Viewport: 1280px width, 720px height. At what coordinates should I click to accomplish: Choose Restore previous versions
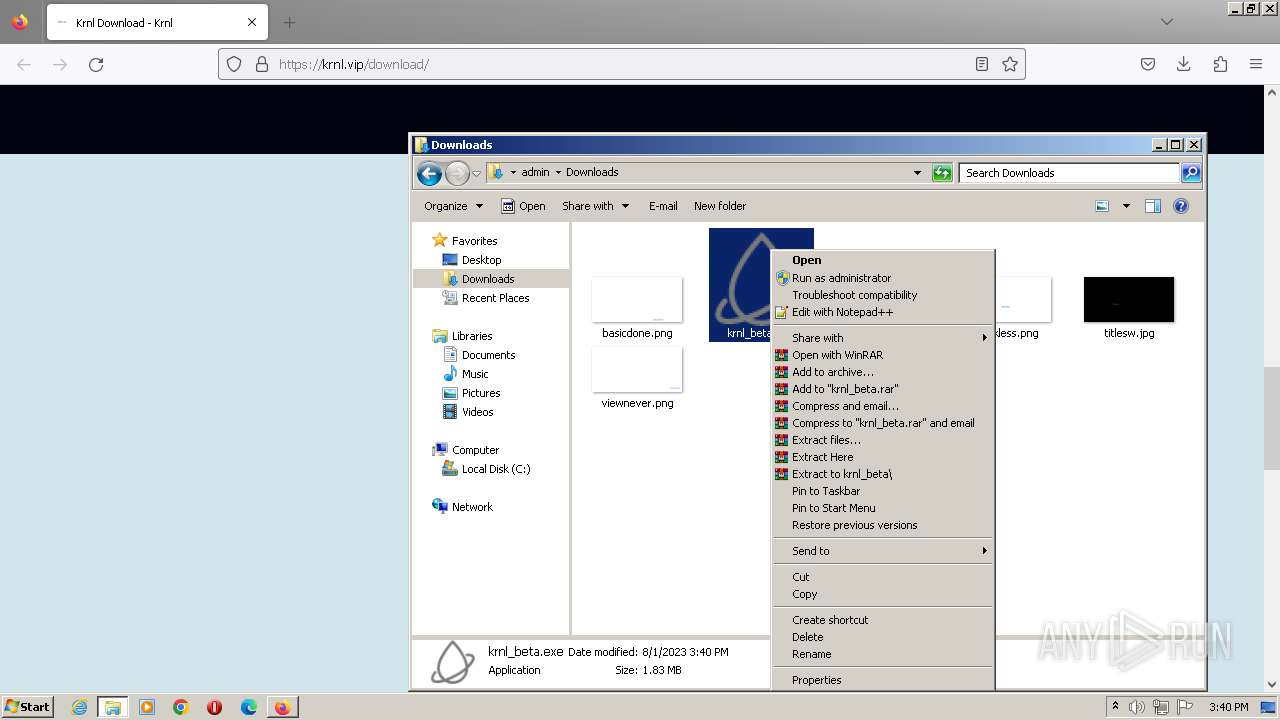pos(884,525)
